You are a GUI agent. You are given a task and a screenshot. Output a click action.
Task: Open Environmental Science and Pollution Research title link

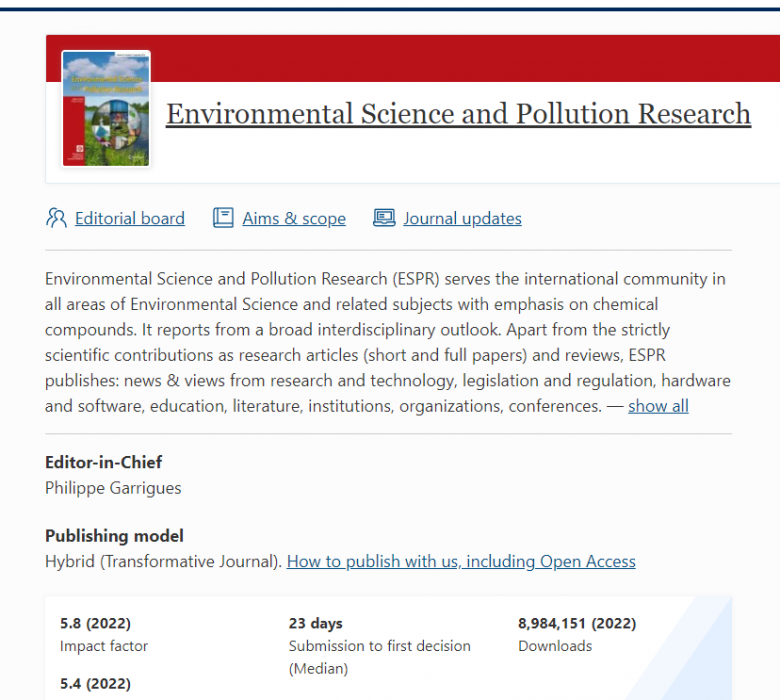pos(458,114)
